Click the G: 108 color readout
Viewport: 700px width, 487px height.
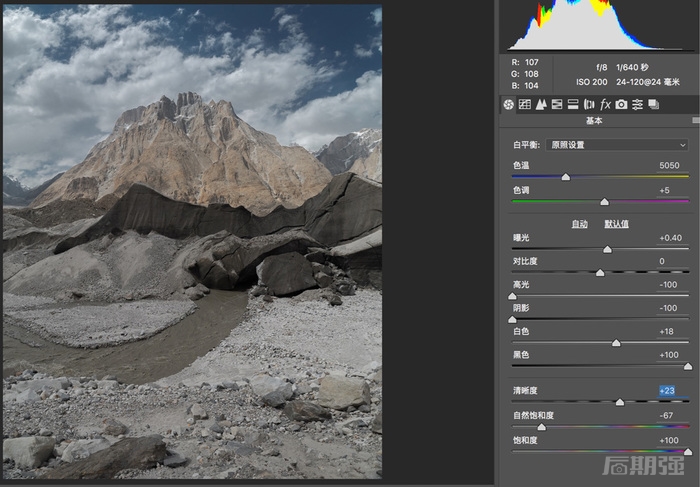(525, 74)
